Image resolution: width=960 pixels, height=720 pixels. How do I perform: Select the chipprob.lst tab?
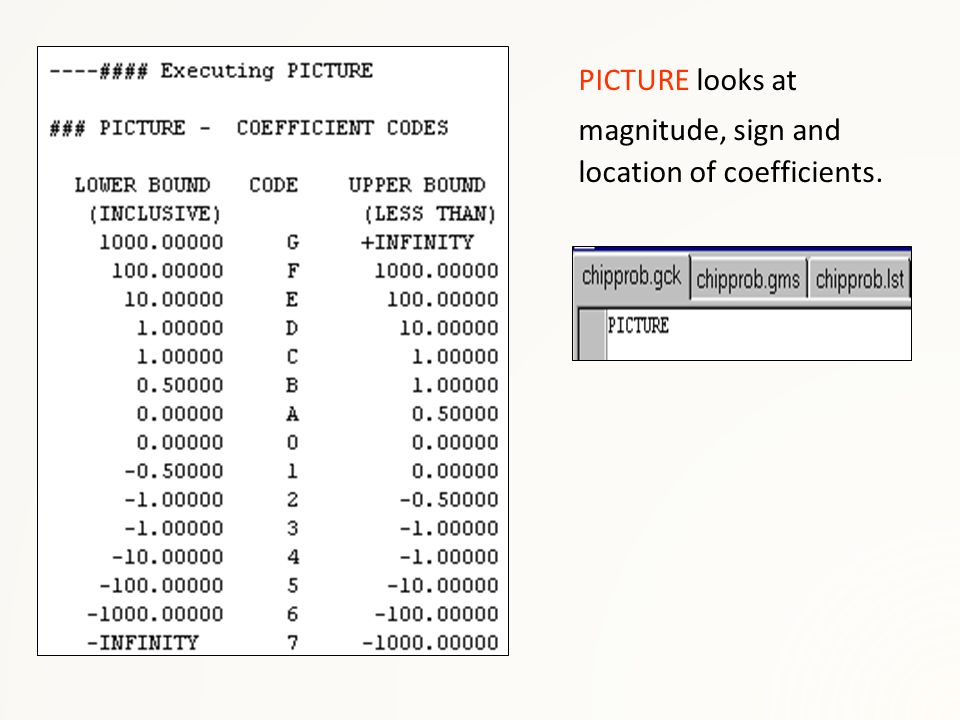[860, 279]
